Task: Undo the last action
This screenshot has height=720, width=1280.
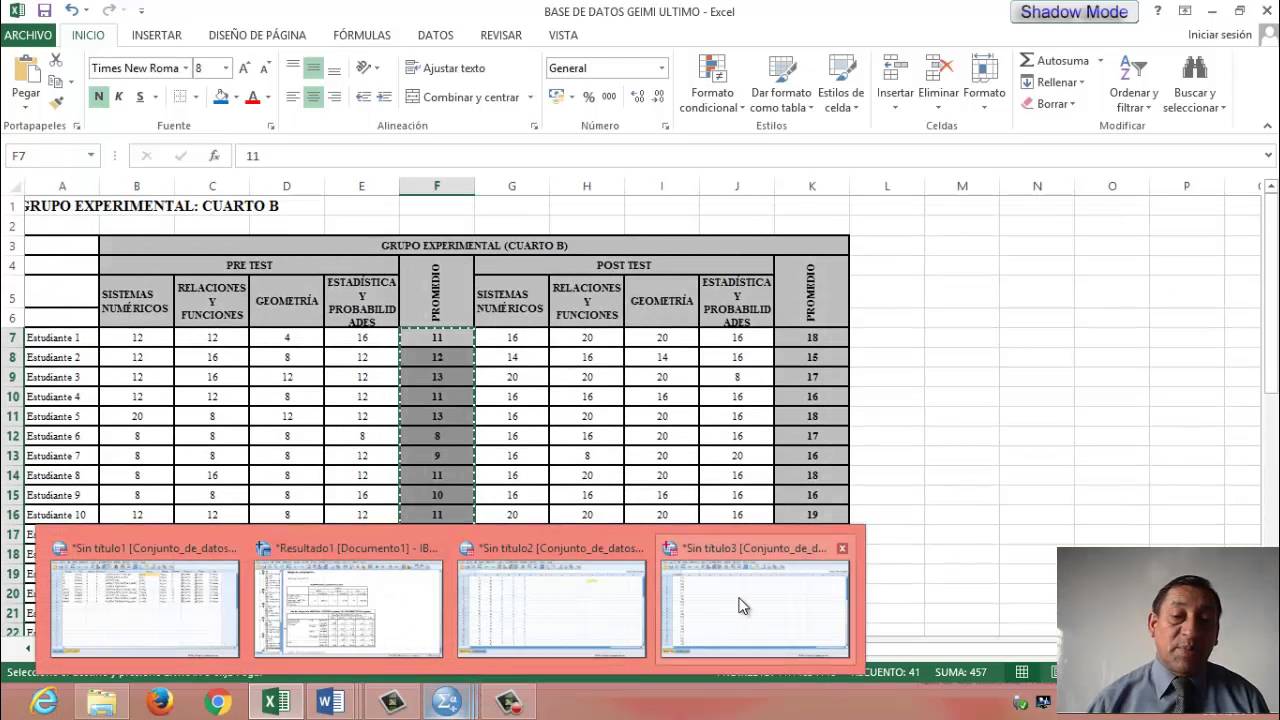Action: point(71,11)
